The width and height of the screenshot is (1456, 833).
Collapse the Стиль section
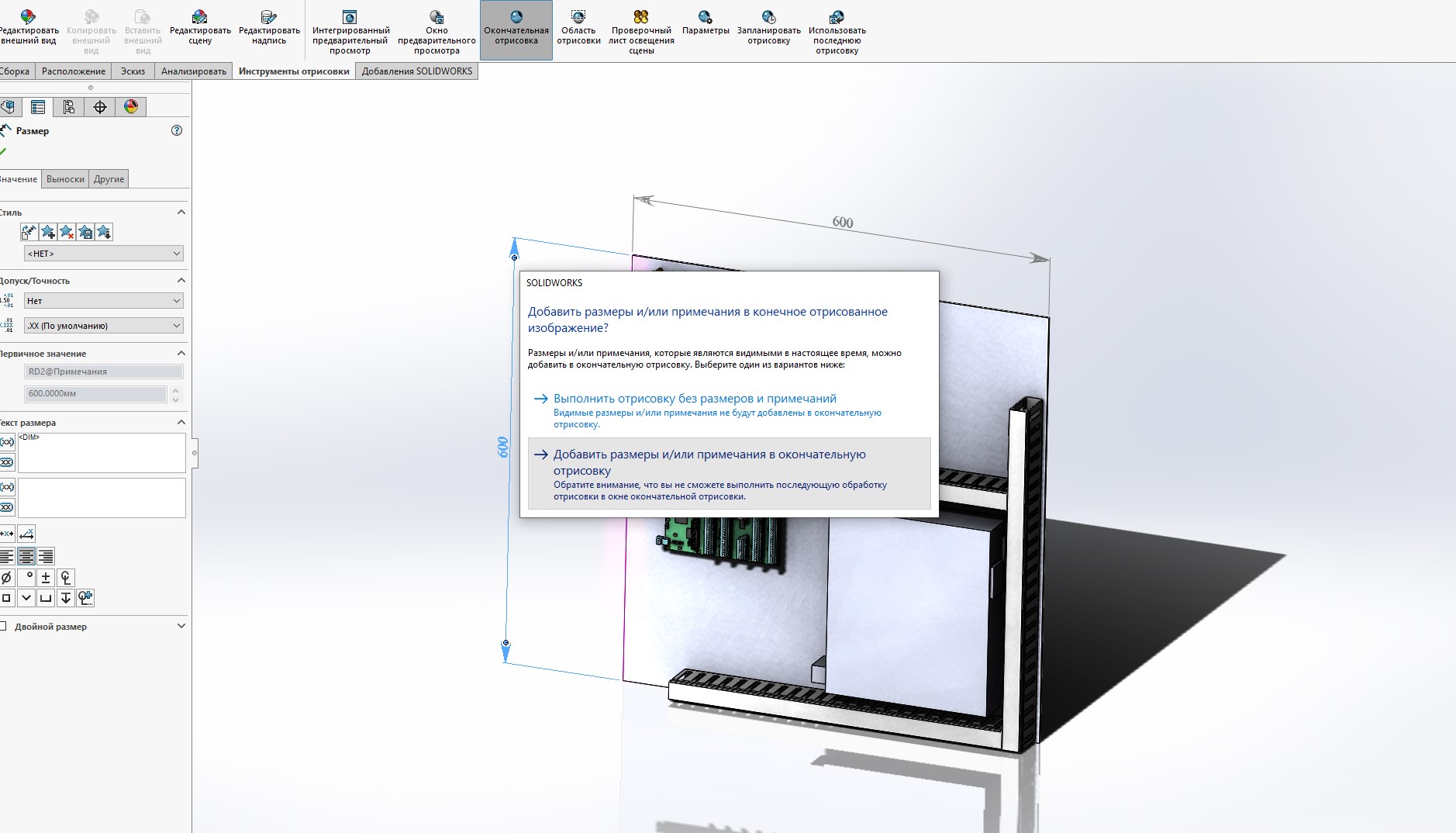(x=181, y=212)
